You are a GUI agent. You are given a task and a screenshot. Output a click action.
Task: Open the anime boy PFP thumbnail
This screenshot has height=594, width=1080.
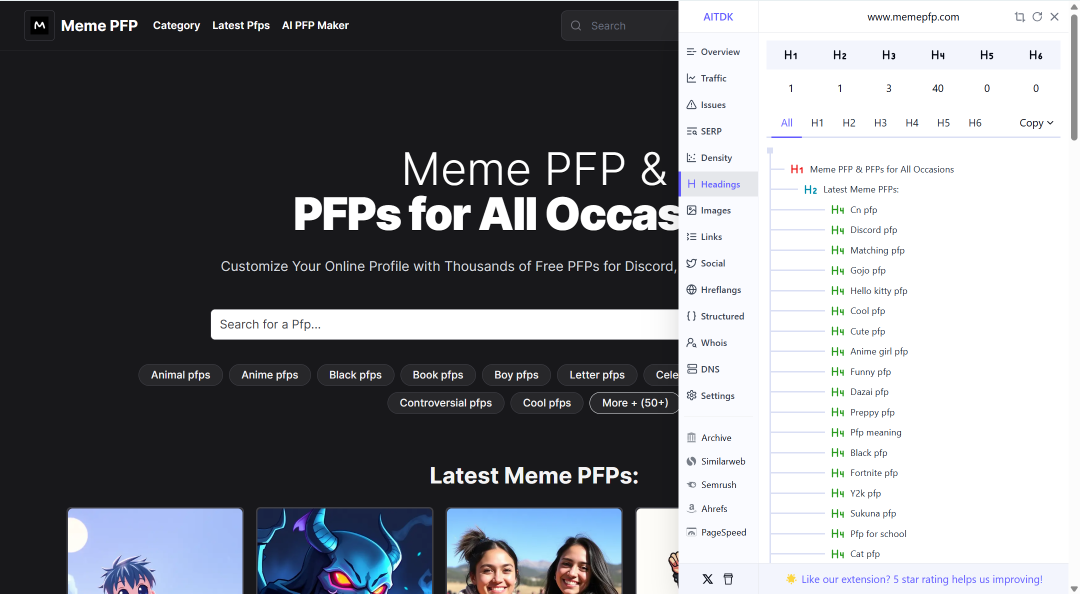[155, 551]
